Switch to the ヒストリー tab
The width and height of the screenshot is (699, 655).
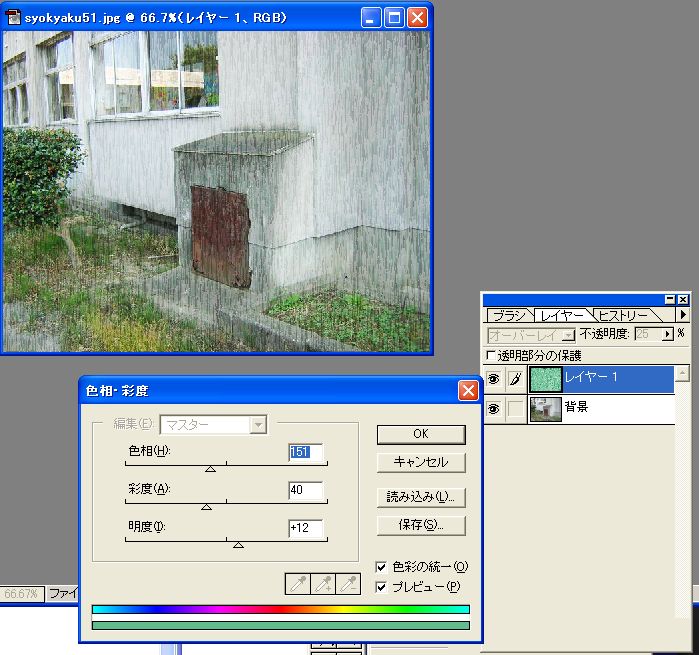tap(624, 315)
